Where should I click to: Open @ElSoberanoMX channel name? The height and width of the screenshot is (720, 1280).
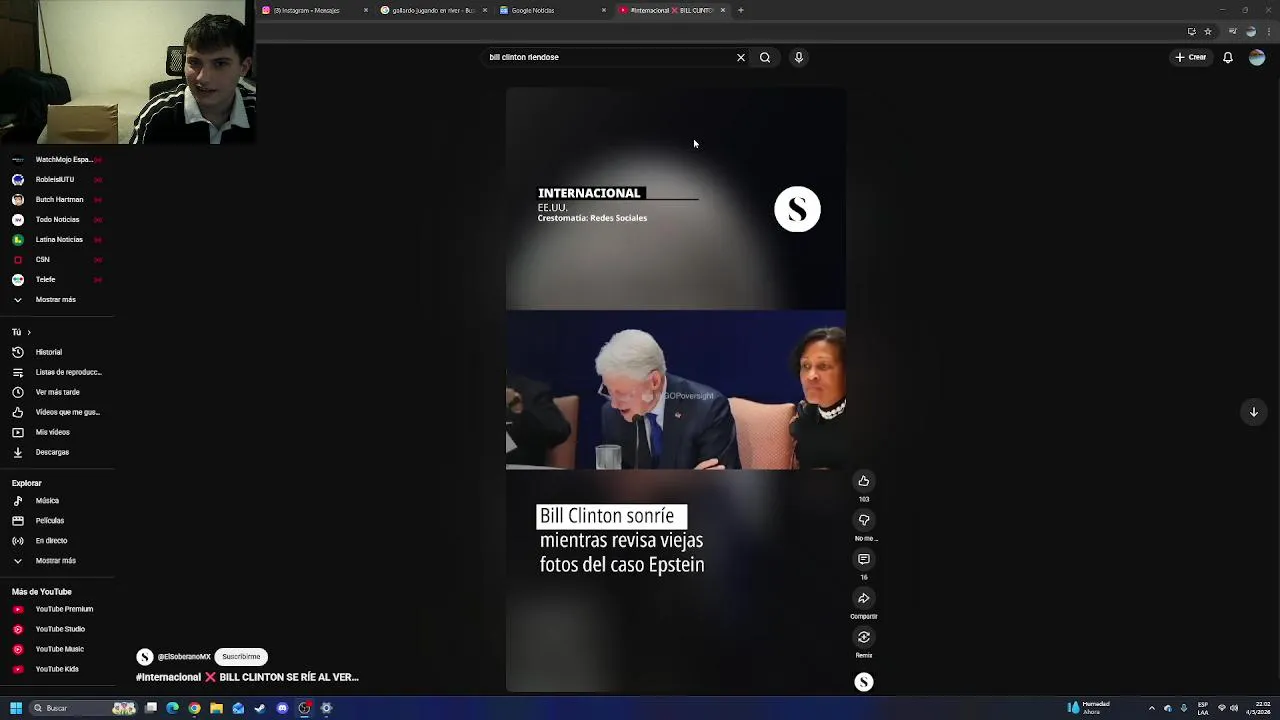click(x=184, y=657)
